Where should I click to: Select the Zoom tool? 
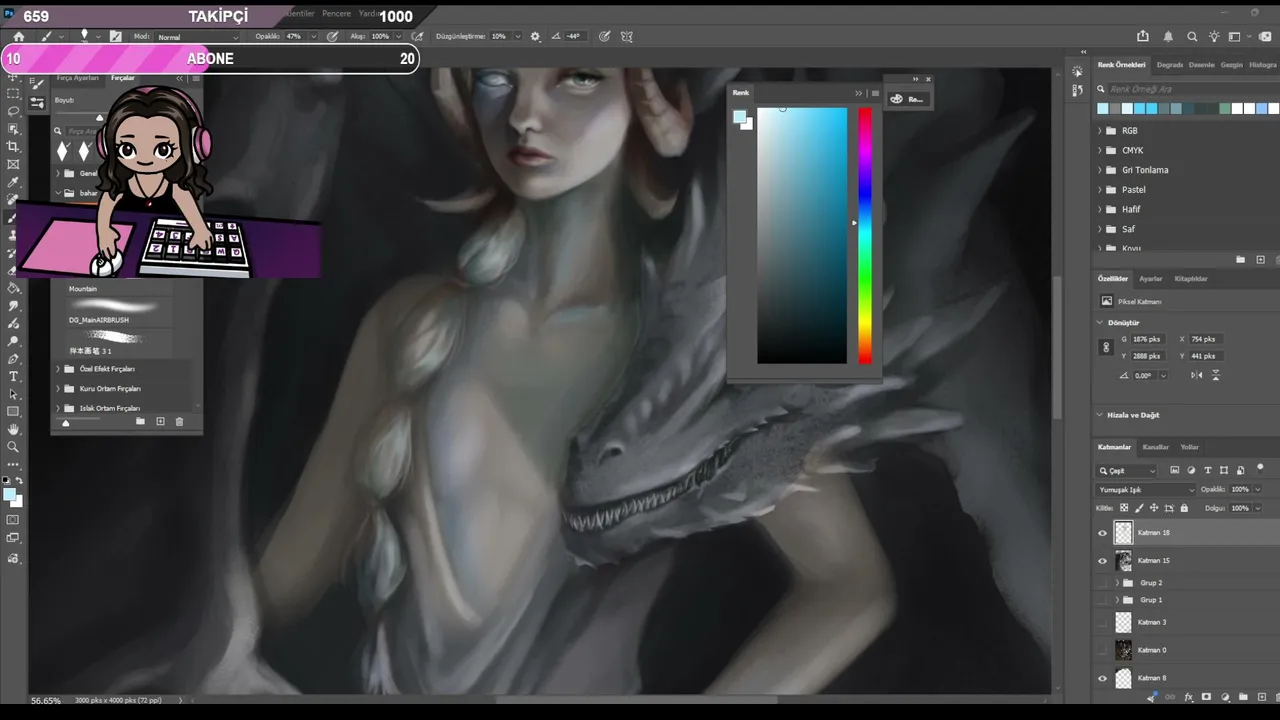14,447
